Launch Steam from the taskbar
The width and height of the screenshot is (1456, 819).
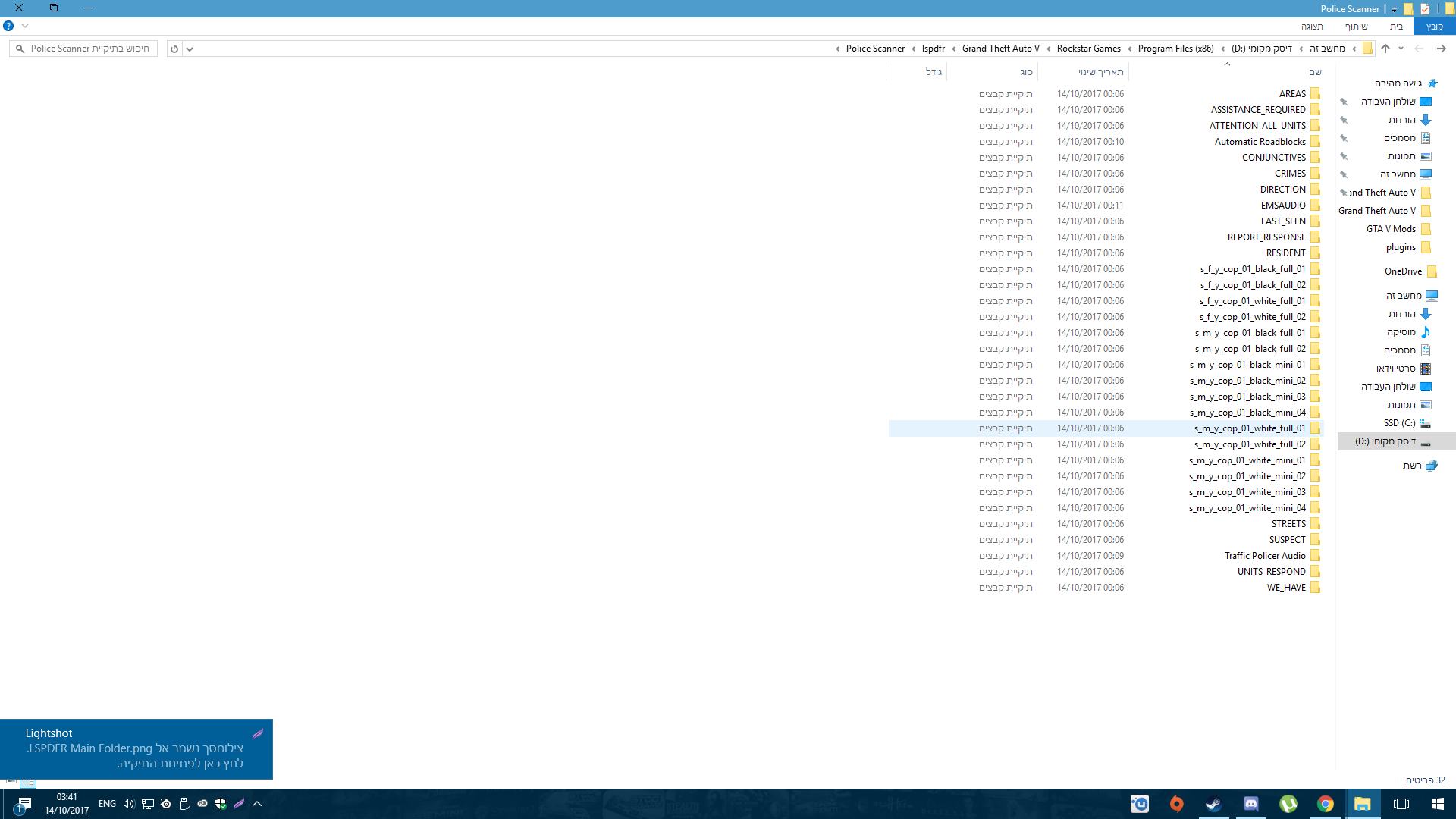point(1213,804)
